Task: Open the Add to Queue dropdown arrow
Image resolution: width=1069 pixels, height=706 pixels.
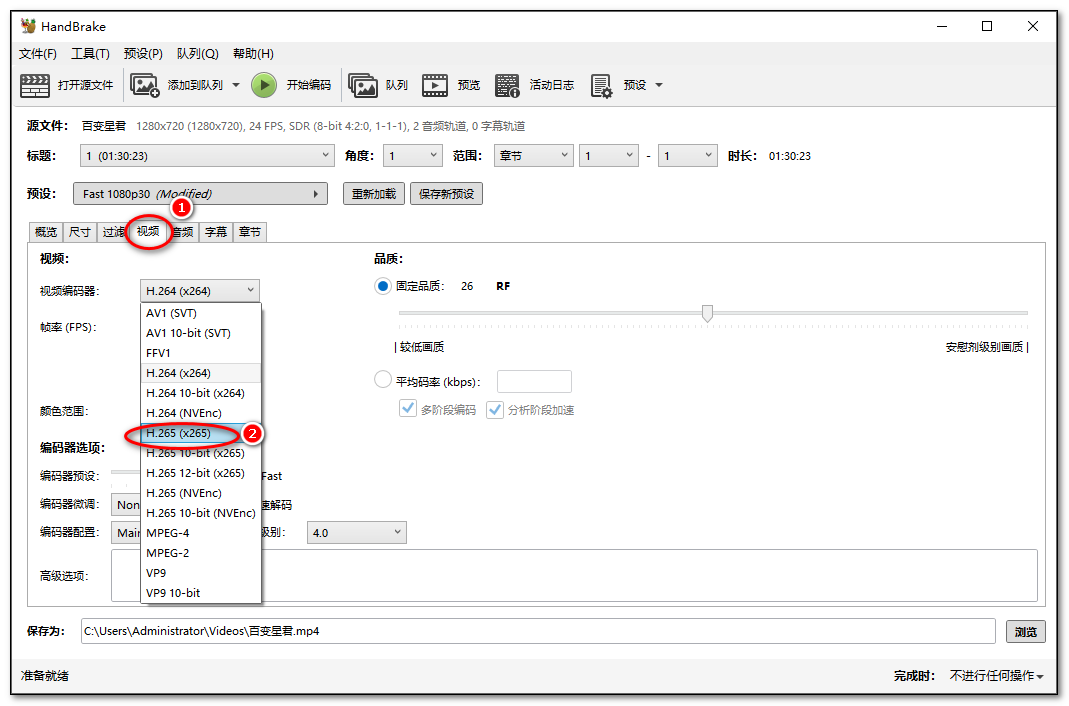Action: coord(236,85)
